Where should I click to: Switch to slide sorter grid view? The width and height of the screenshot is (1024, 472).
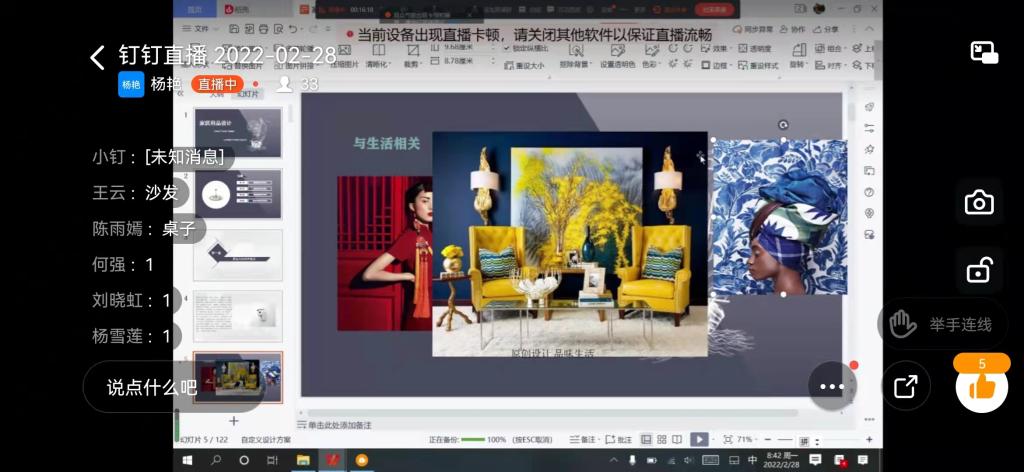pyautogui.click(x=661, y=439)
